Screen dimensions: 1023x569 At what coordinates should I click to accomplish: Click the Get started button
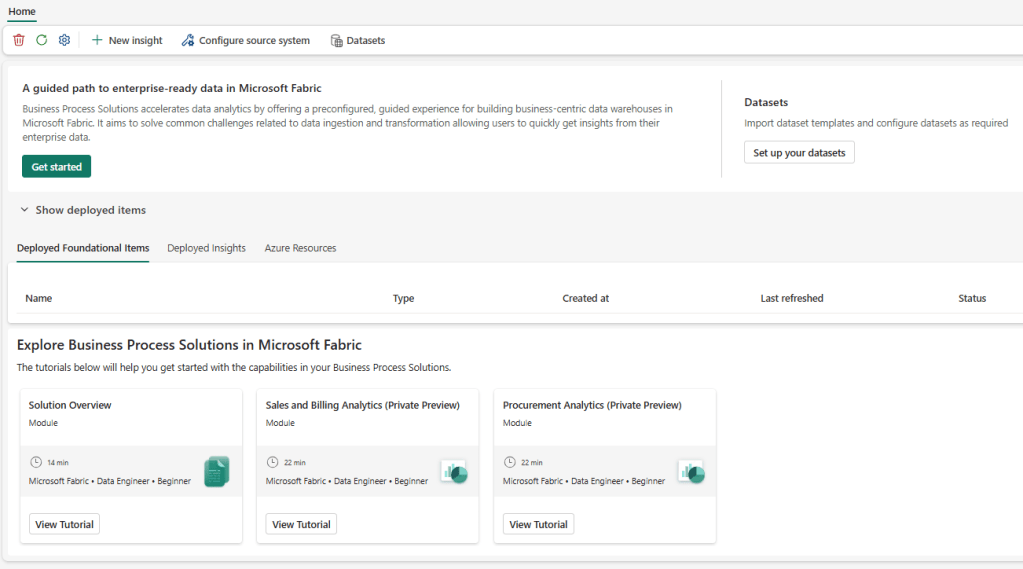(57, 166)
